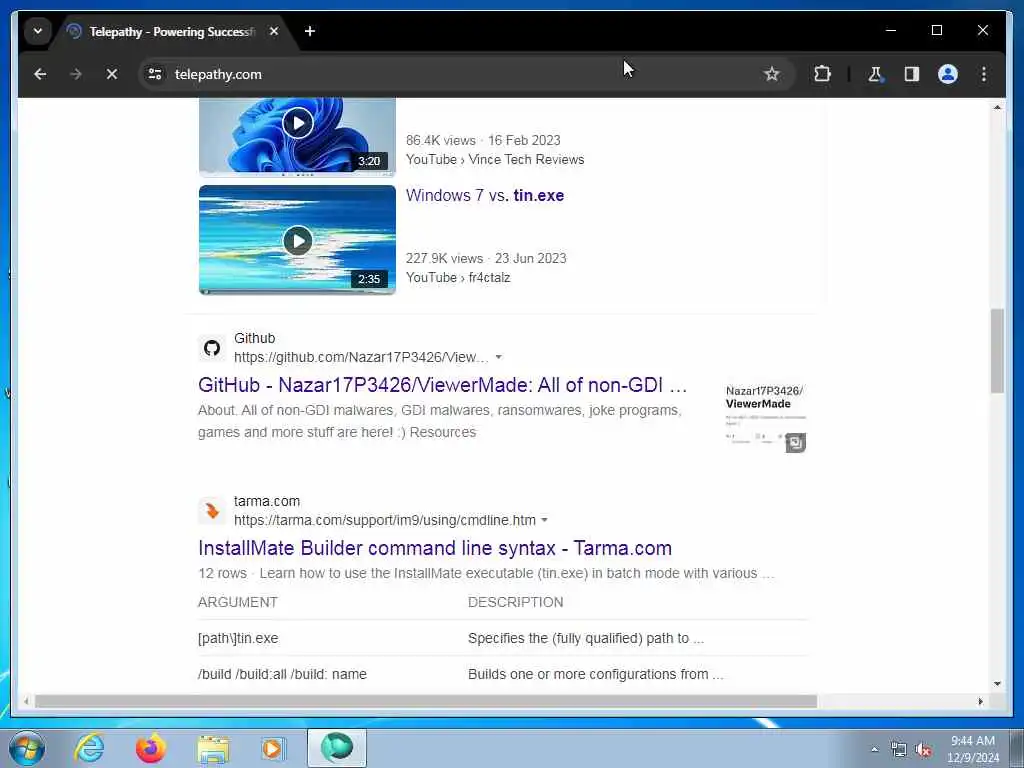Viewport: 1024px width, 768px height.
Task: Click the tarma.com favicon icon
Action: point(212,511)
